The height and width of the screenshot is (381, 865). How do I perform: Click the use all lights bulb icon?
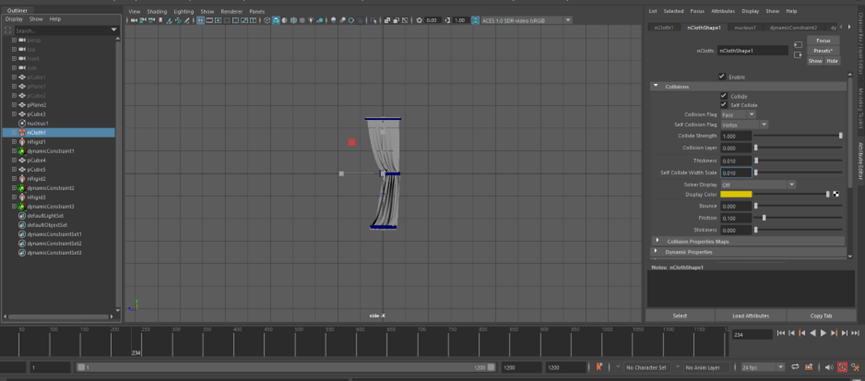point(311,20)
